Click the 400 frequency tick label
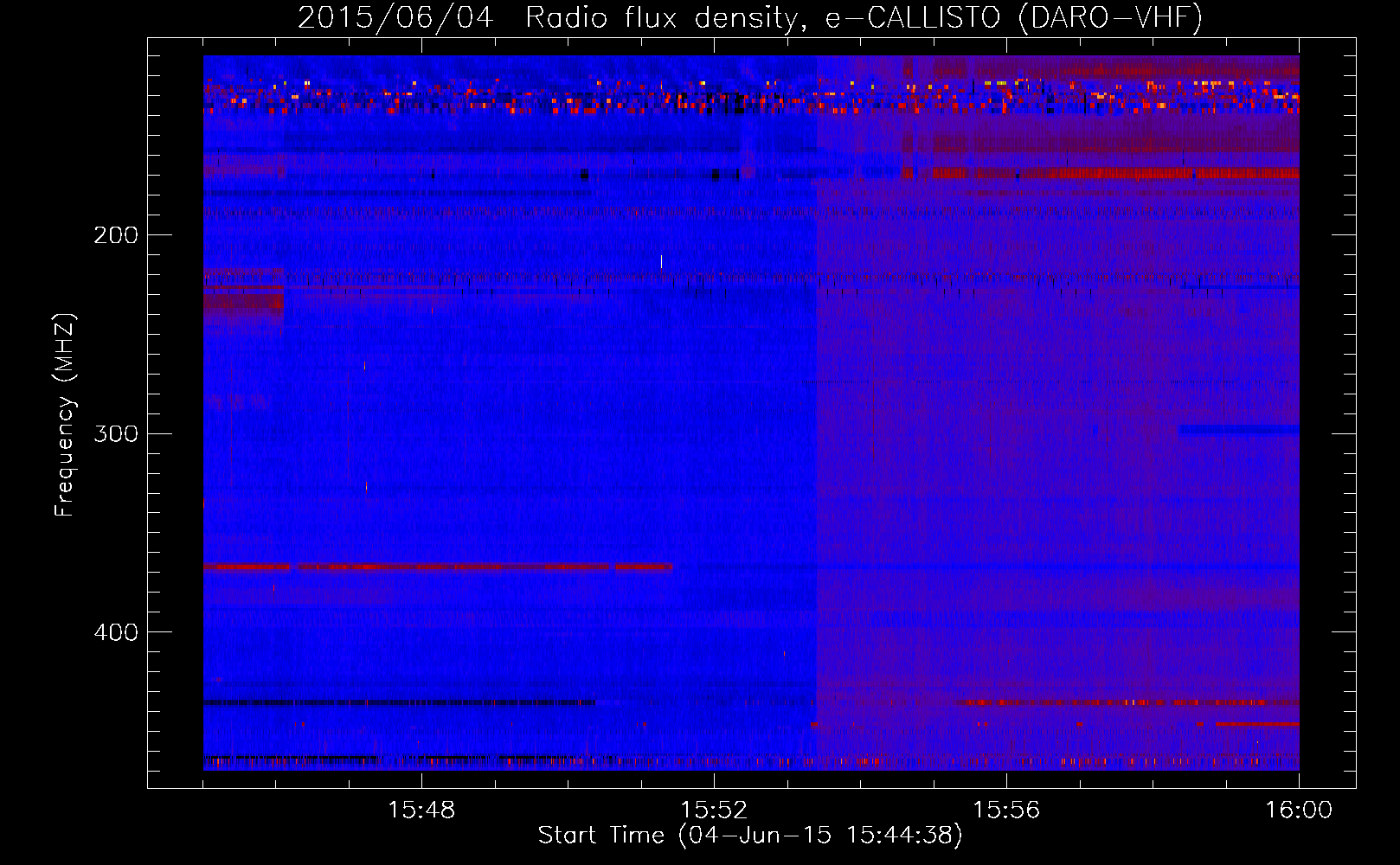The width and height of the screenshot is (1400, 865). pyautogui.click(x=116, y=632)
